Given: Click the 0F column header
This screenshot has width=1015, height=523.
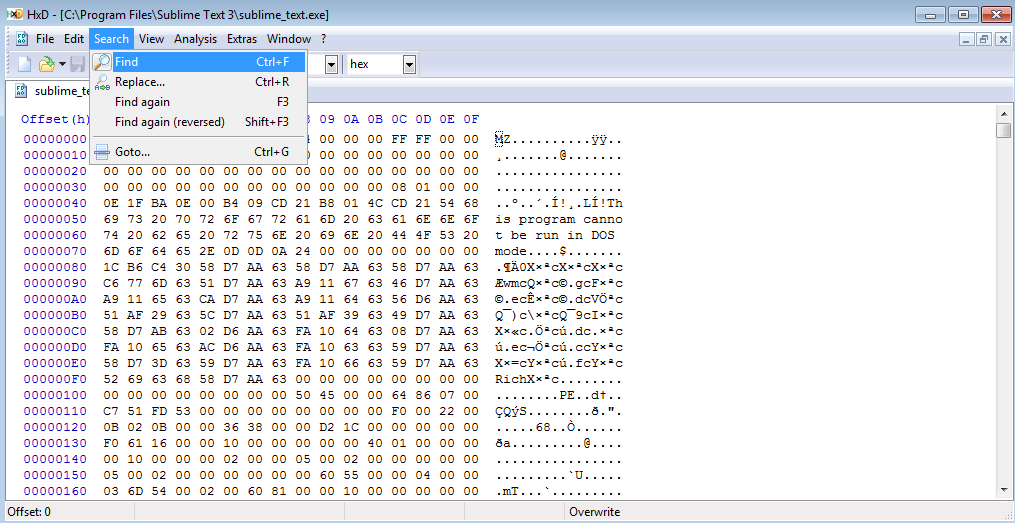Looking at the screenshot, I should pos(471,119).
